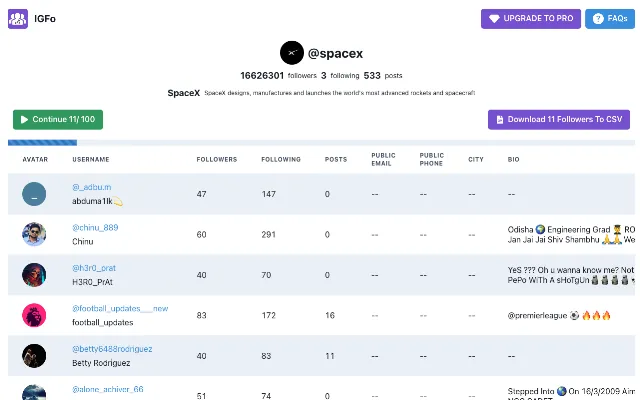Click display name Betty Rodriguez
Image resolution: width=640 pixels, height=400 pixels.
101,363
